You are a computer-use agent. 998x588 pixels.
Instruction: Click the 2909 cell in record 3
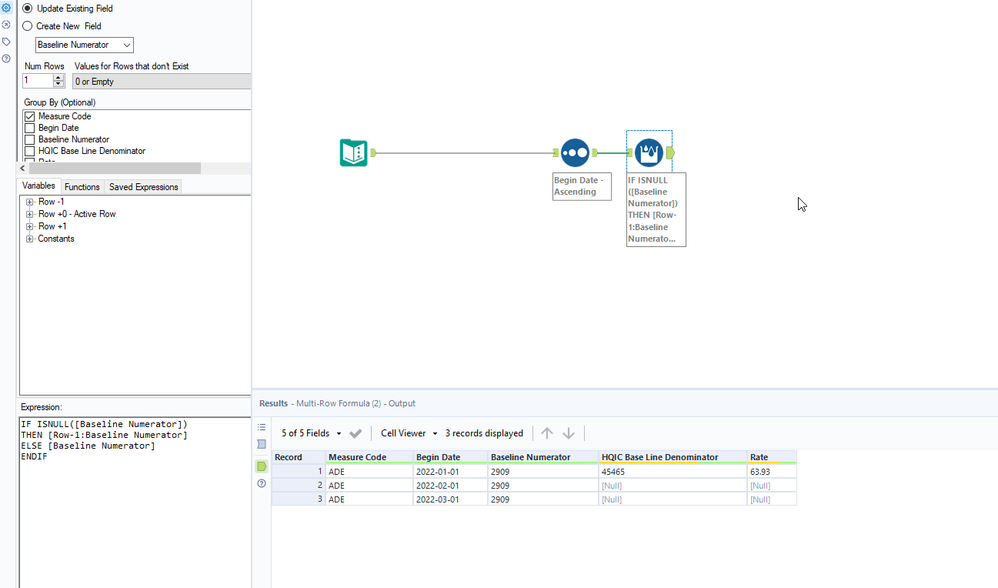tap(543, 500)
